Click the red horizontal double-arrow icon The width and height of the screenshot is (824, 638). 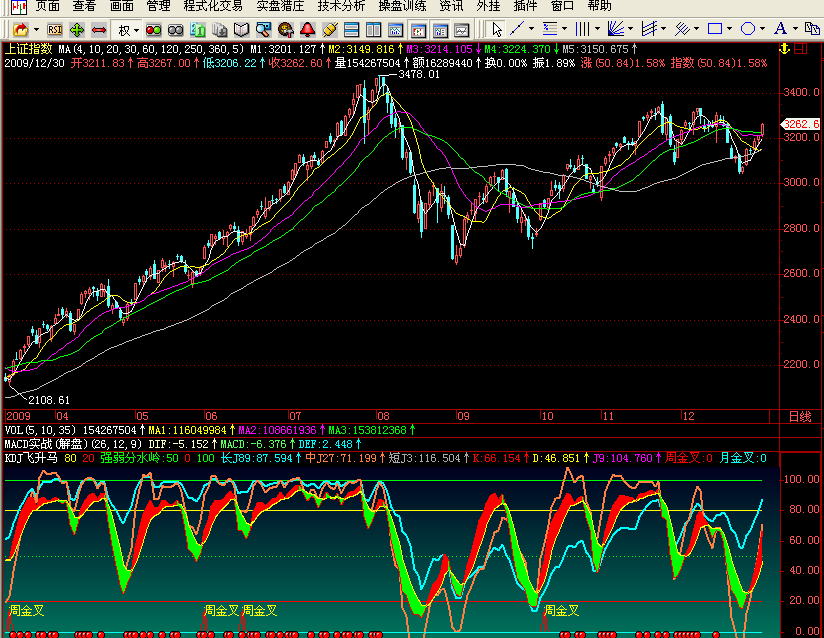click(x=99, y=29)
